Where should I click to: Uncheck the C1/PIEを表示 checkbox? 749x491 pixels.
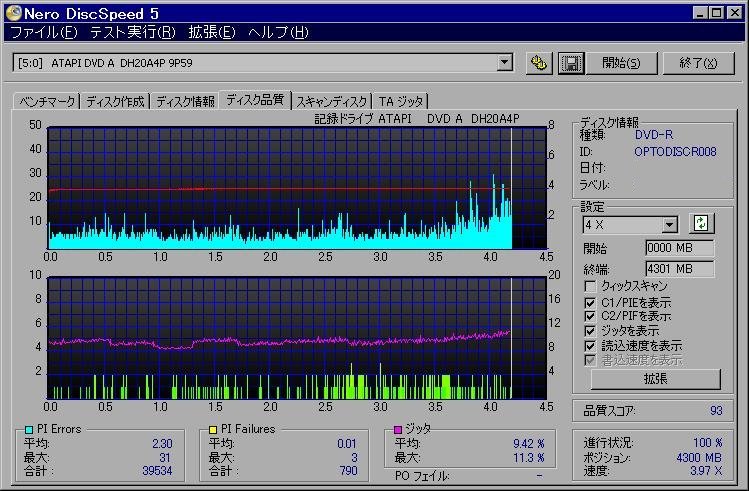click(590, 302)
